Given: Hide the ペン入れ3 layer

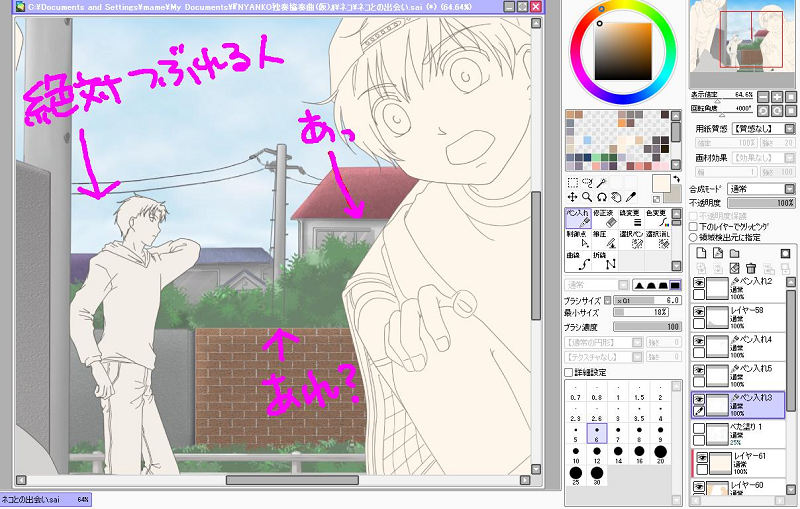Looking at the screenshot, I should [x=699, y=399].
